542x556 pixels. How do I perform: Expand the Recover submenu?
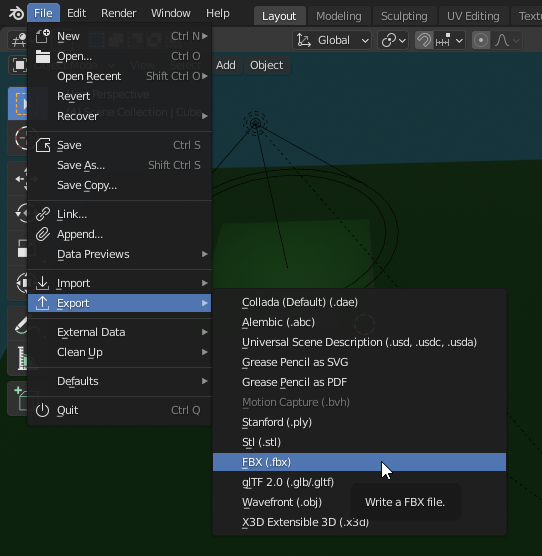(119, 116)
